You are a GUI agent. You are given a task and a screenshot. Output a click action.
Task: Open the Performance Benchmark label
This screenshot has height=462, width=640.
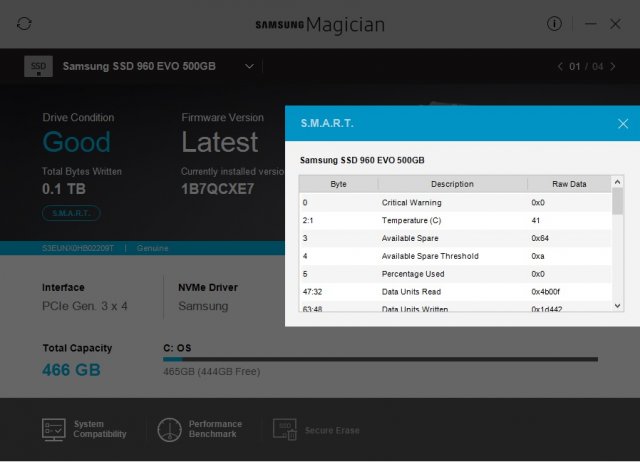click(215, 429)
